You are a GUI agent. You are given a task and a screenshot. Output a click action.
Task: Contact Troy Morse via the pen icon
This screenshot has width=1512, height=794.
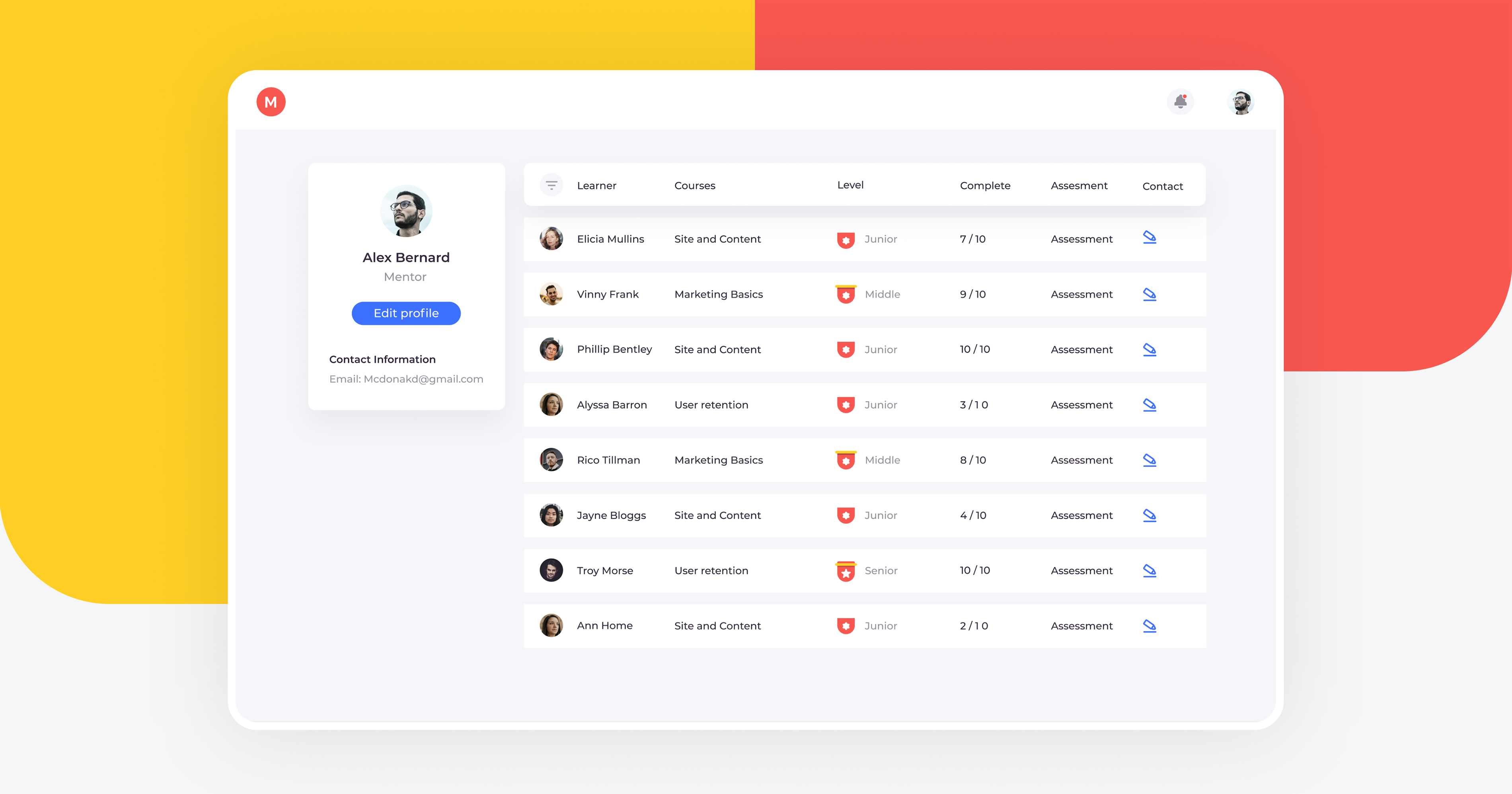pyautogui.click(x=1149, y=570)
